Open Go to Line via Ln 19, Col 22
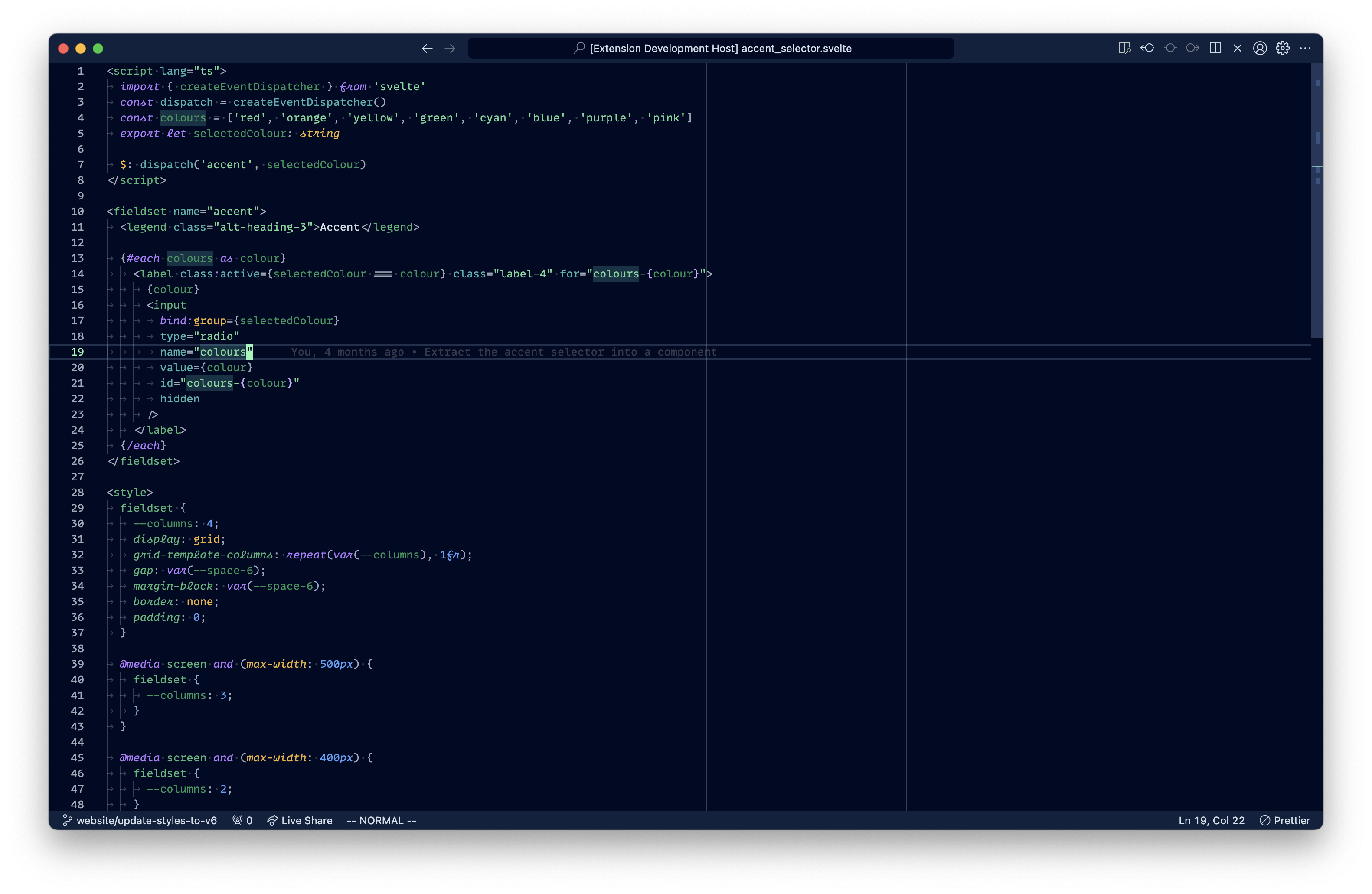This screenshot has height=894, width=1372. 1211,820
